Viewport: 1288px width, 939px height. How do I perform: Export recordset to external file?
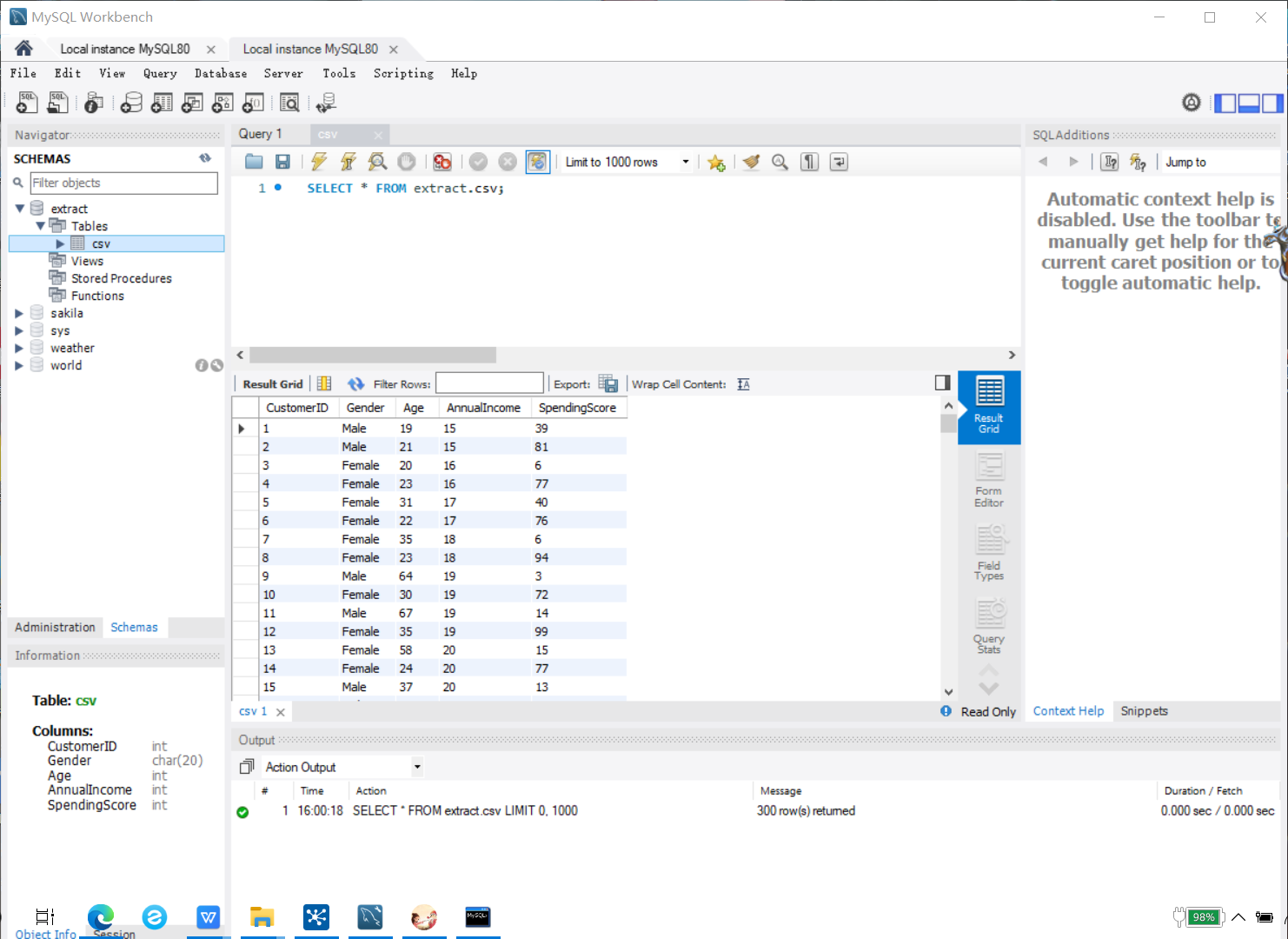click(608, 383)
